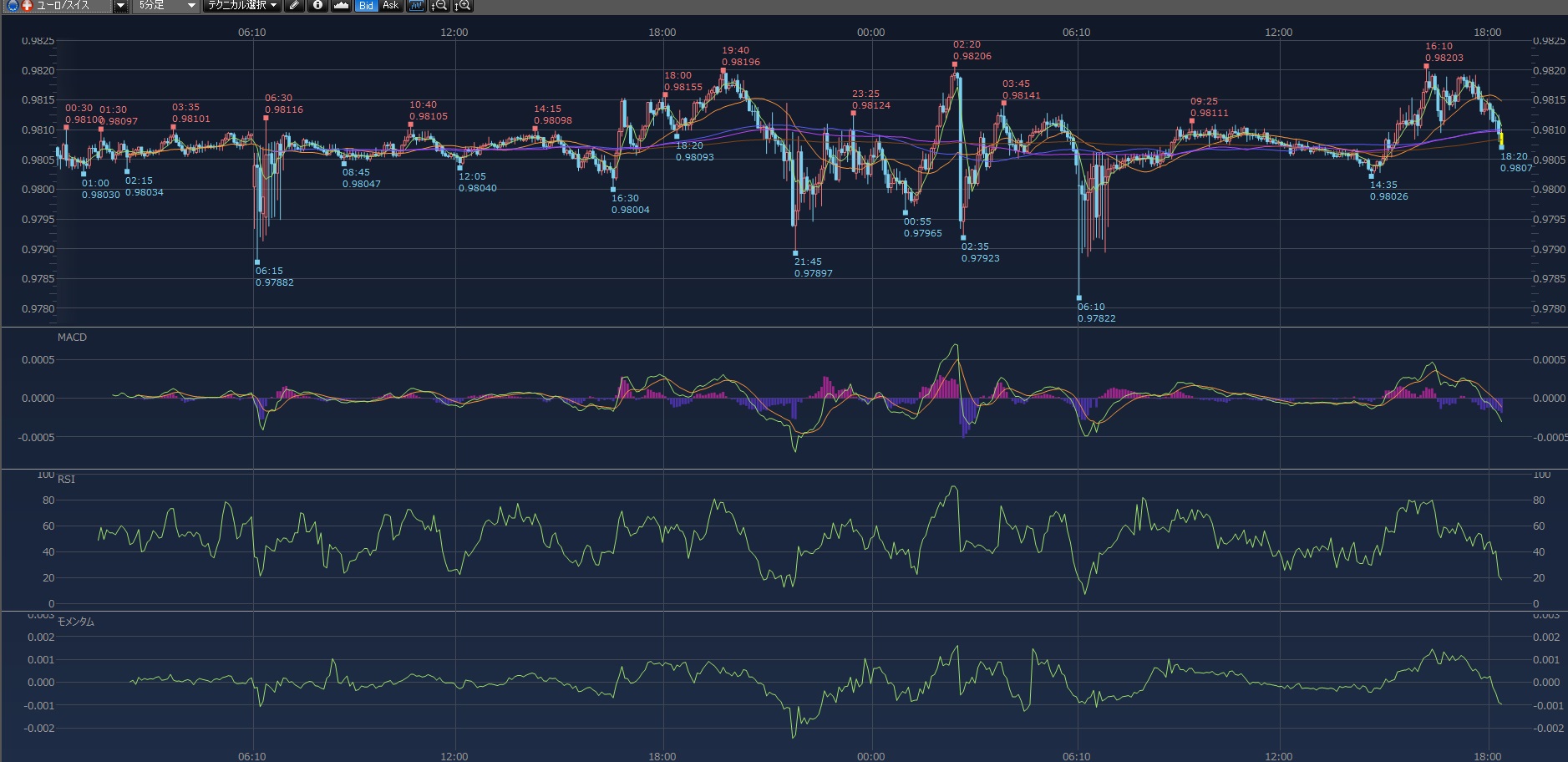
Task: Click the candlestick display icon
Action: pyautogui.click(x=416, y=6)
